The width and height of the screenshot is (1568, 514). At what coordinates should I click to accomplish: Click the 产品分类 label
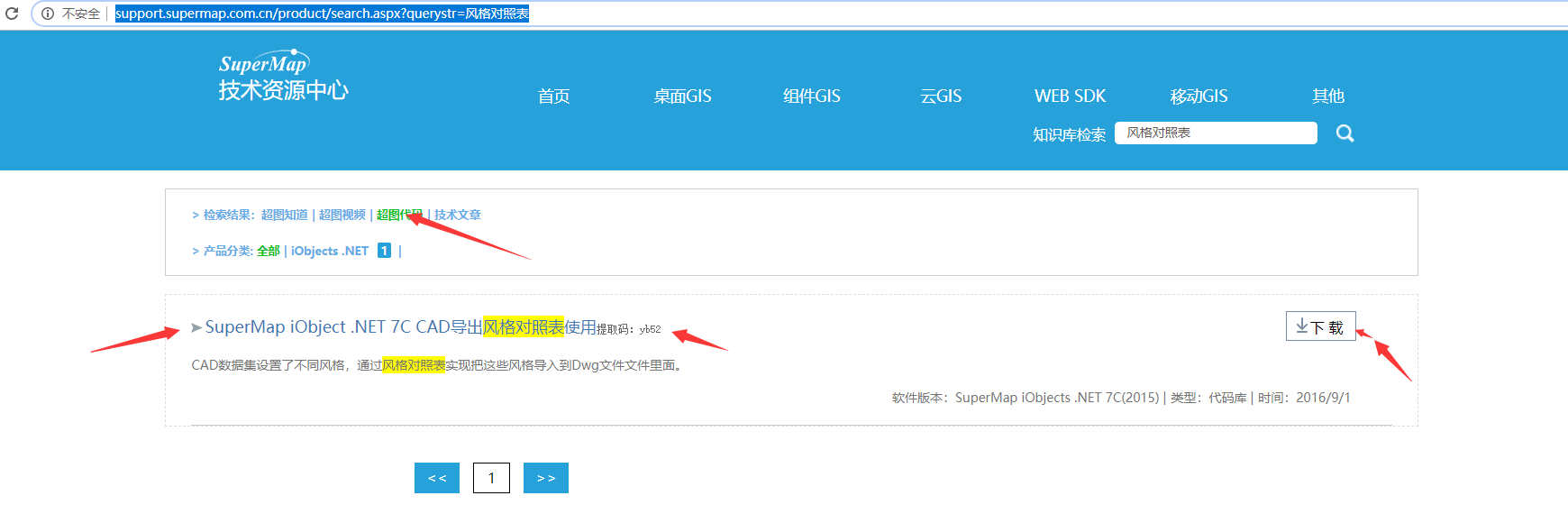pyautogui.click(x=228, y=251)
